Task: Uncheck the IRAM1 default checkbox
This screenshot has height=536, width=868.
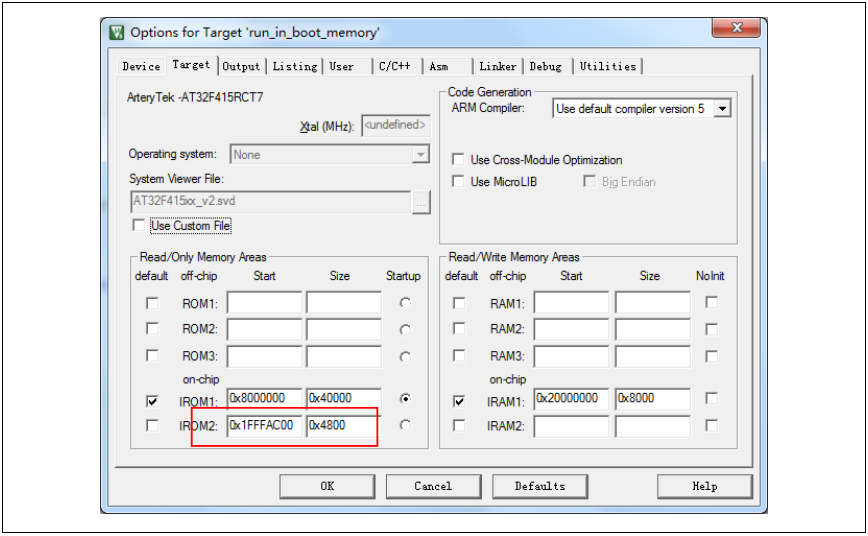Action: [459, 401]
